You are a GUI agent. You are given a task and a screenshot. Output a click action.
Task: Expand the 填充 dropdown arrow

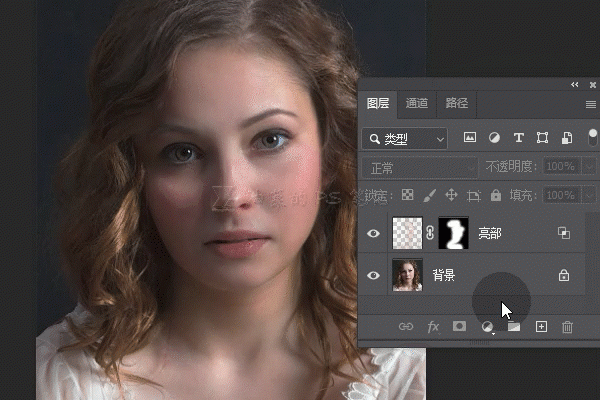(x=589, y=196)
